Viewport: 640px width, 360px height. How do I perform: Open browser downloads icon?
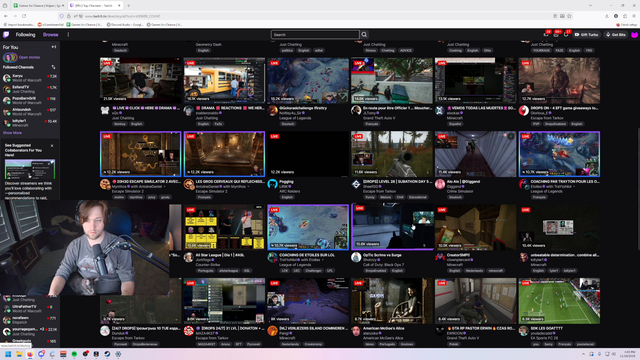tap(607, 16)
